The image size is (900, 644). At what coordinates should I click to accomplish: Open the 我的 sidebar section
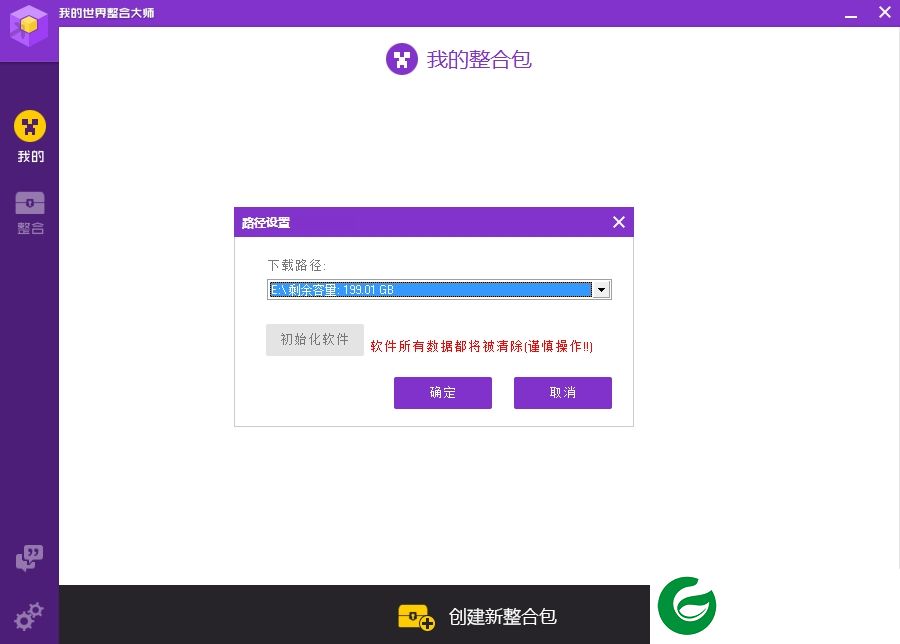point(30,137)
